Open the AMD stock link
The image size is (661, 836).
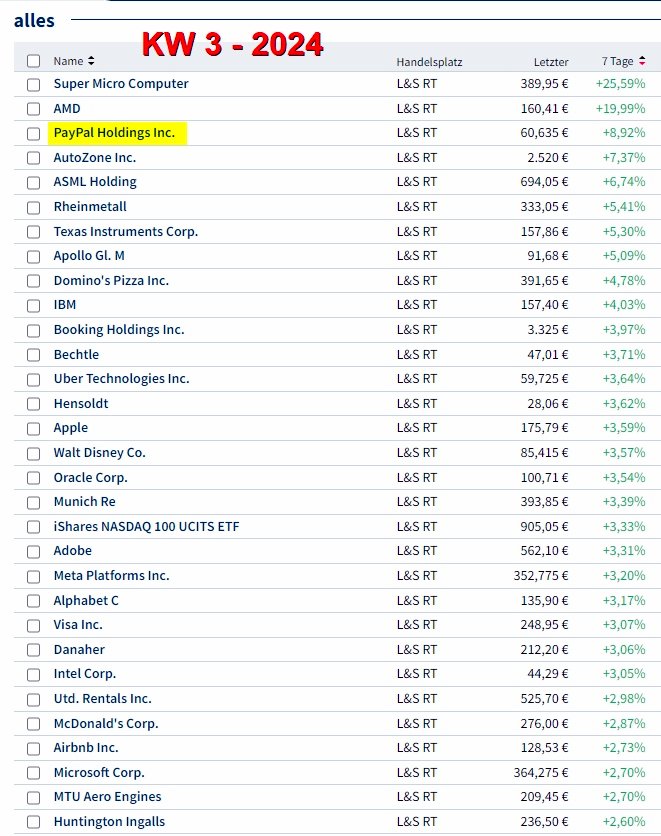67,108
